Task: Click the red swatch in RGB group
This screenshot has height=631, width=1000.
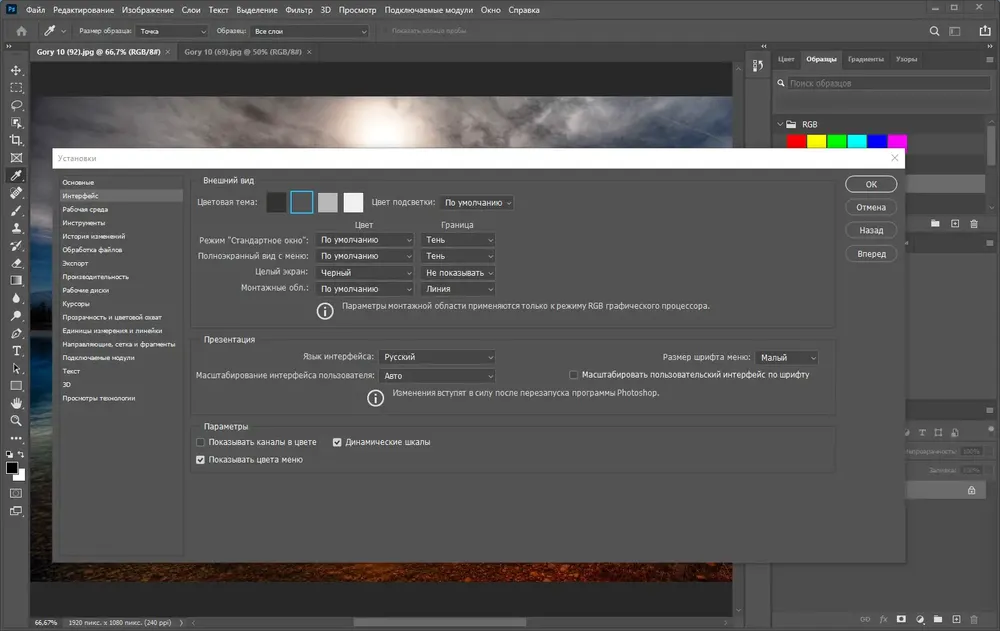Action: click(796, 141)
